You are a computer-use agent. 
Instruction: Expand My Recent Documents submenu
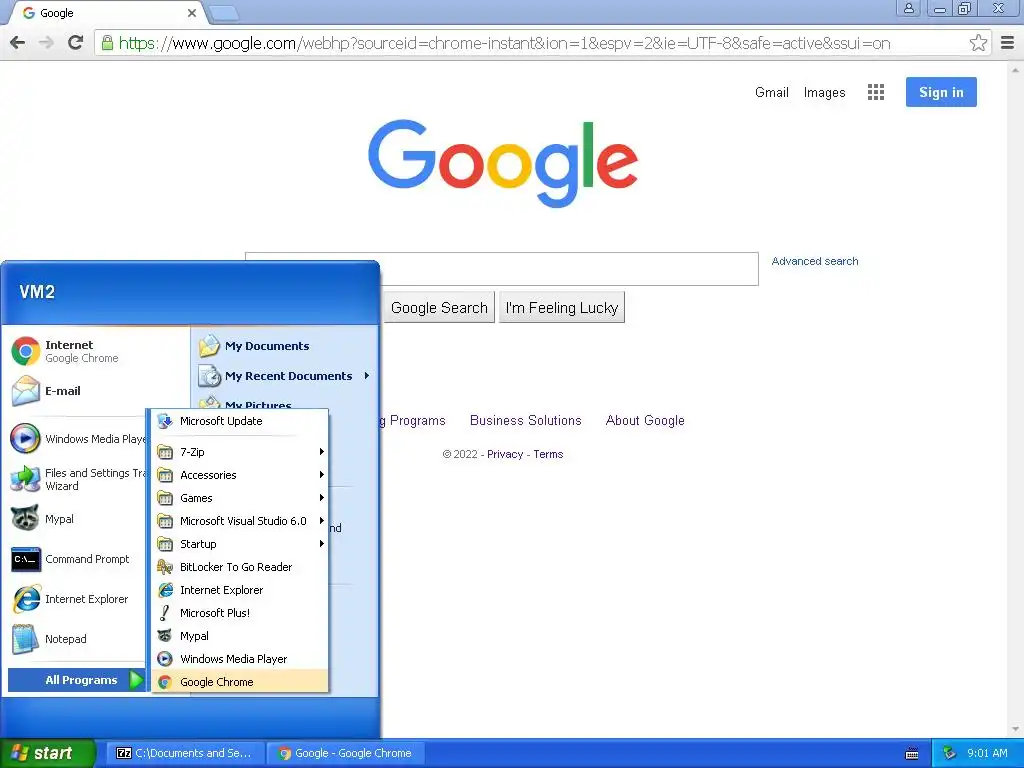(285, 376)
